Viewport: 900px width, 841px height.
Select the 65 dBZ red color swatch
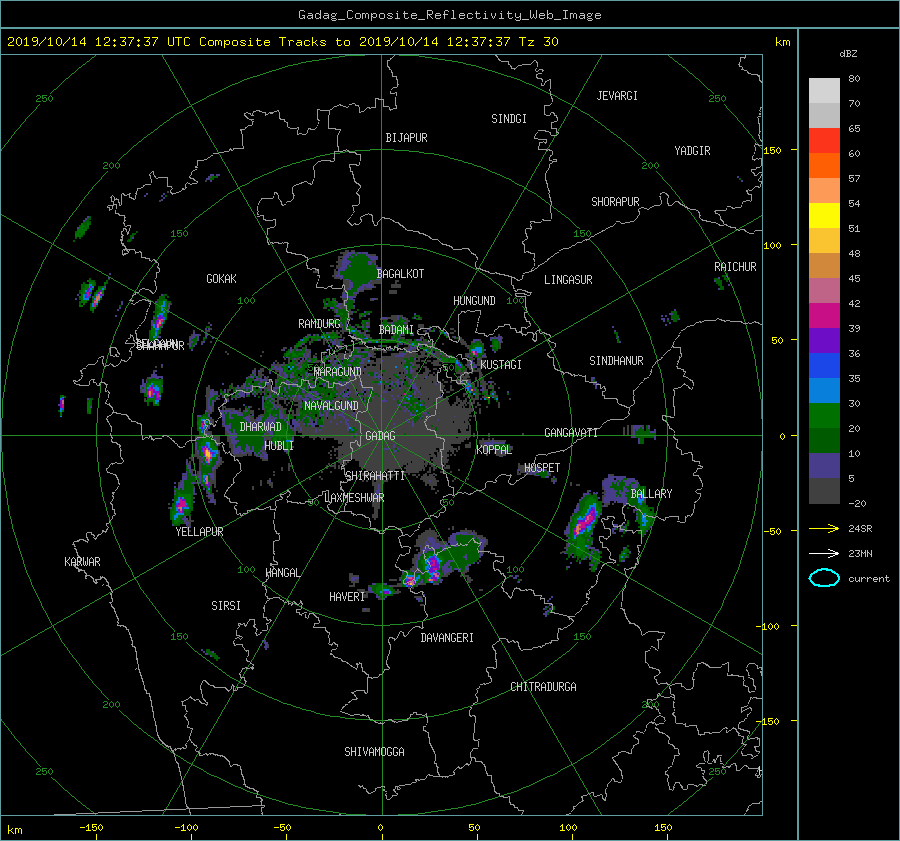824,140
